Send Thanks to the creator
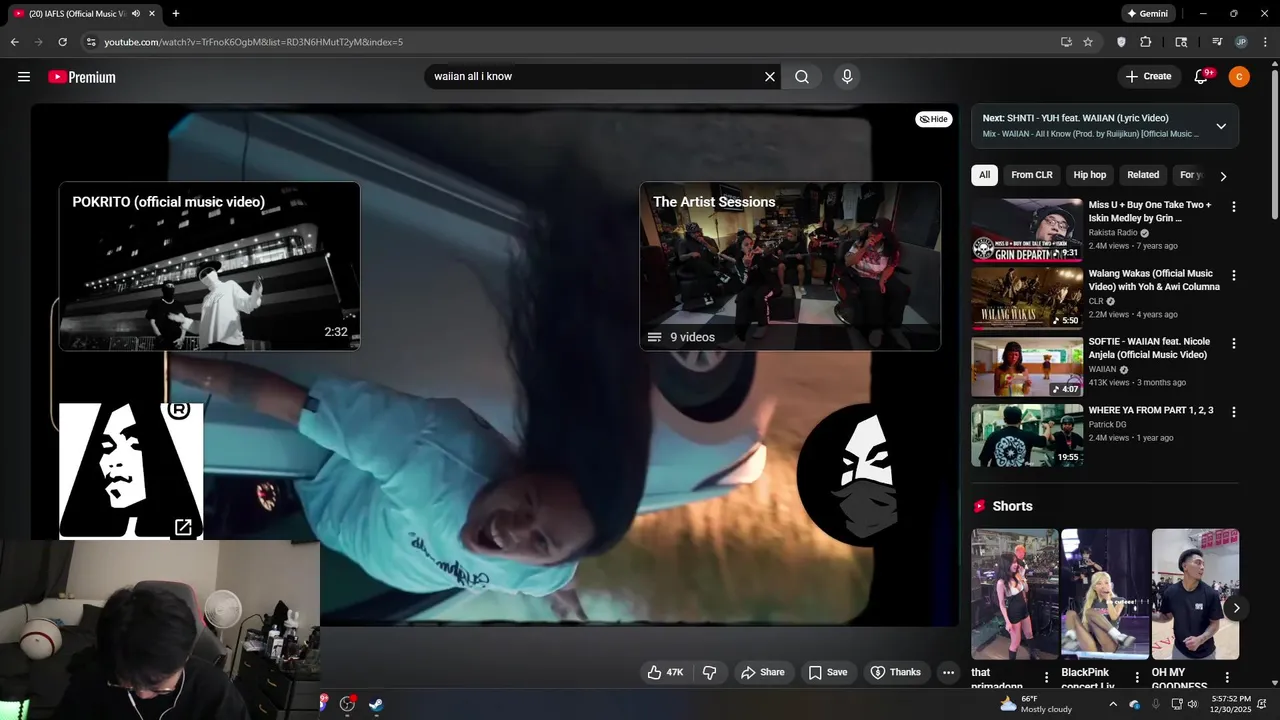This screenshot has width=1280, height=720. pyautogui.click(x=896, y=672)
